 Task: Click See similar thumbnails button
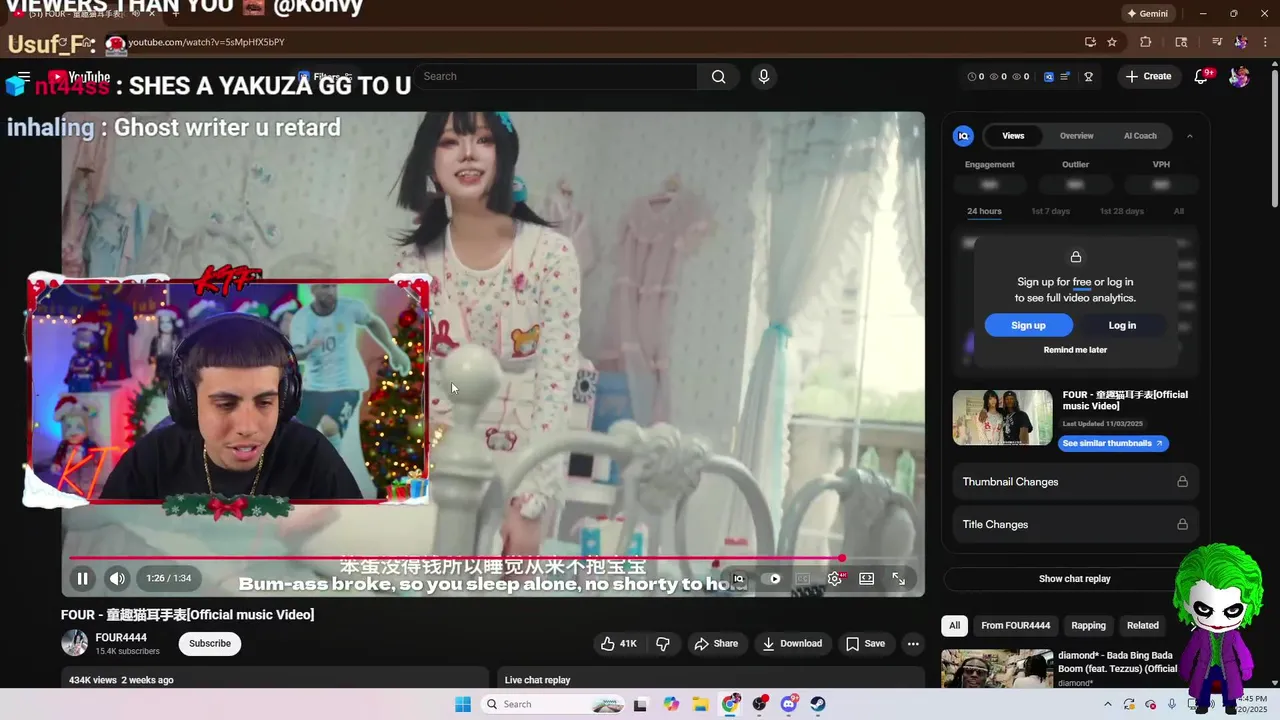click(x=1113, y=443)
